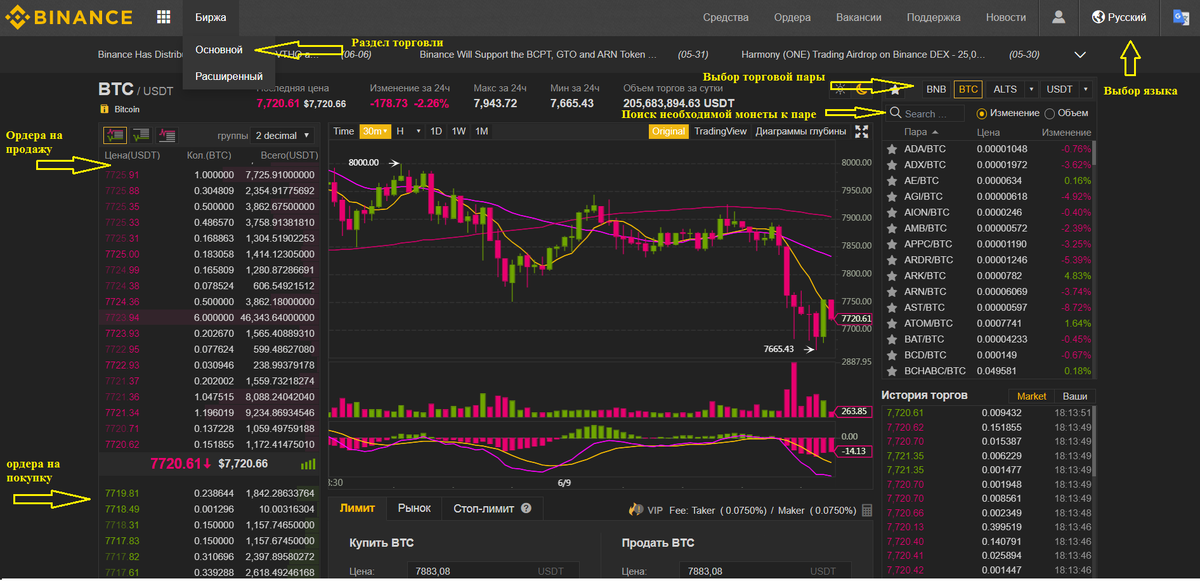Viewport: 1200px width, 581px height.
Task: Switch to the Рынок order tab
Action: [x=414, y=508]
